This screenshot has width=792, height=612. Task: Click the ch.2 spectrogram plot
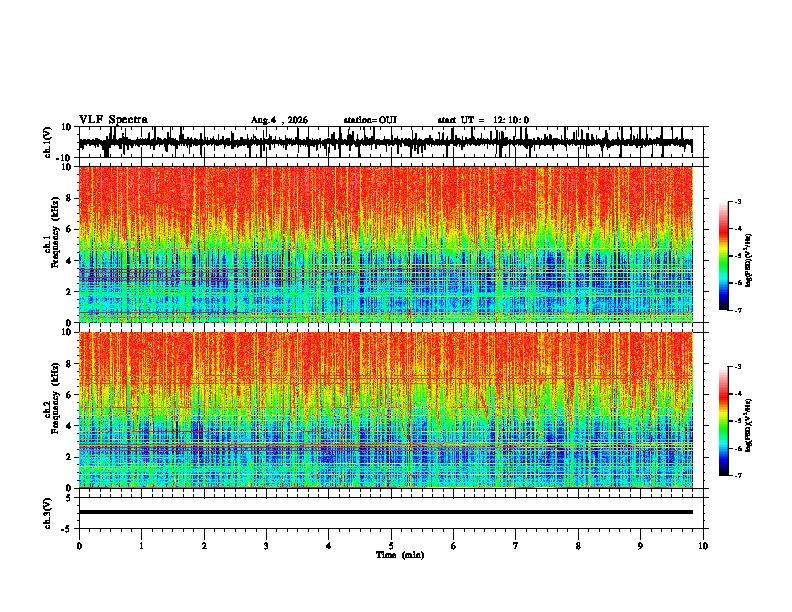click(x=385, y=410)
